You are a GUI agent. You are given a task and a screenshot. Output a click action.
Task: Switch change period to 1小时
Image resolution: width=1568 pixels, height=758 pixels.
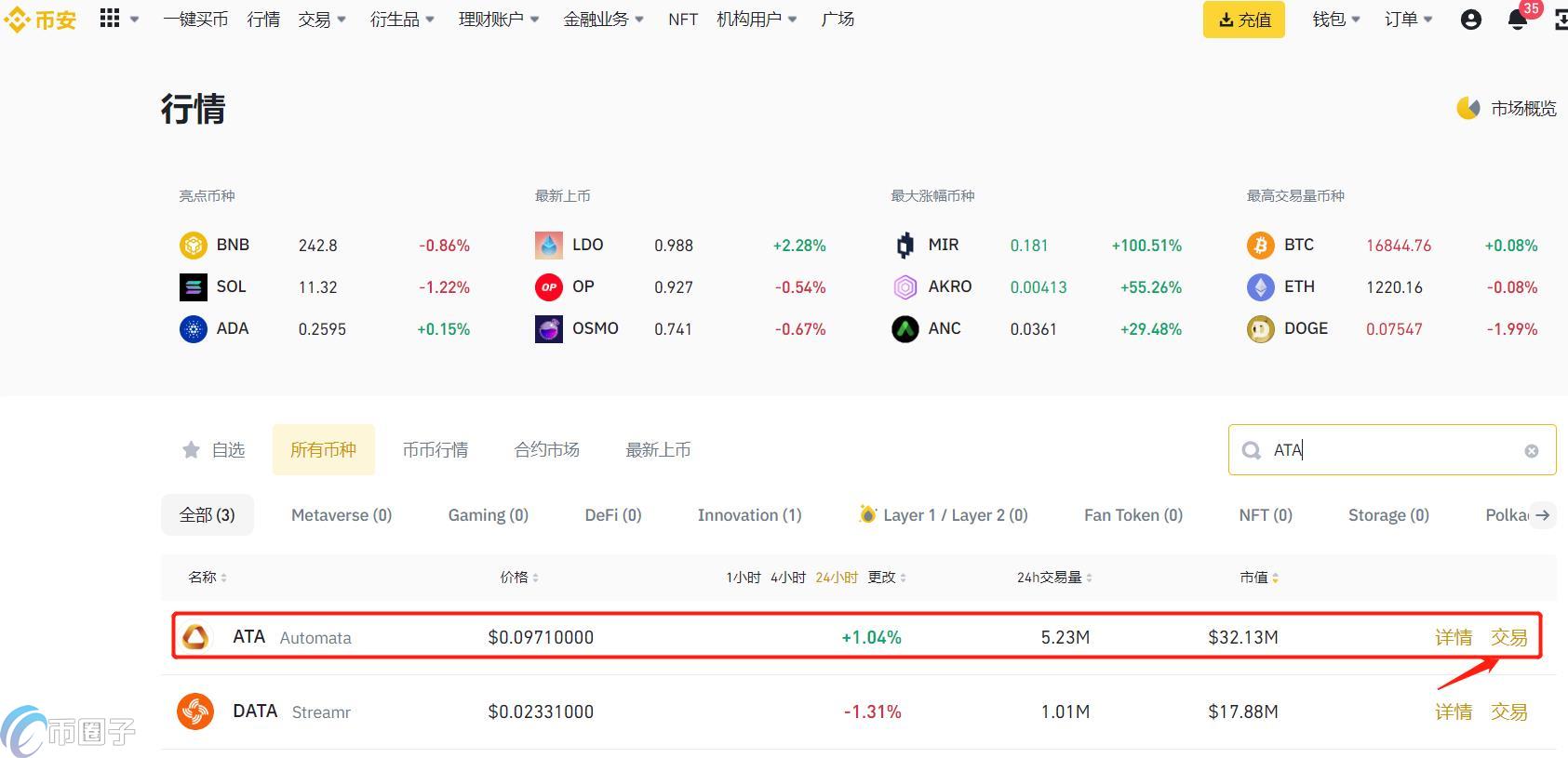744,578
